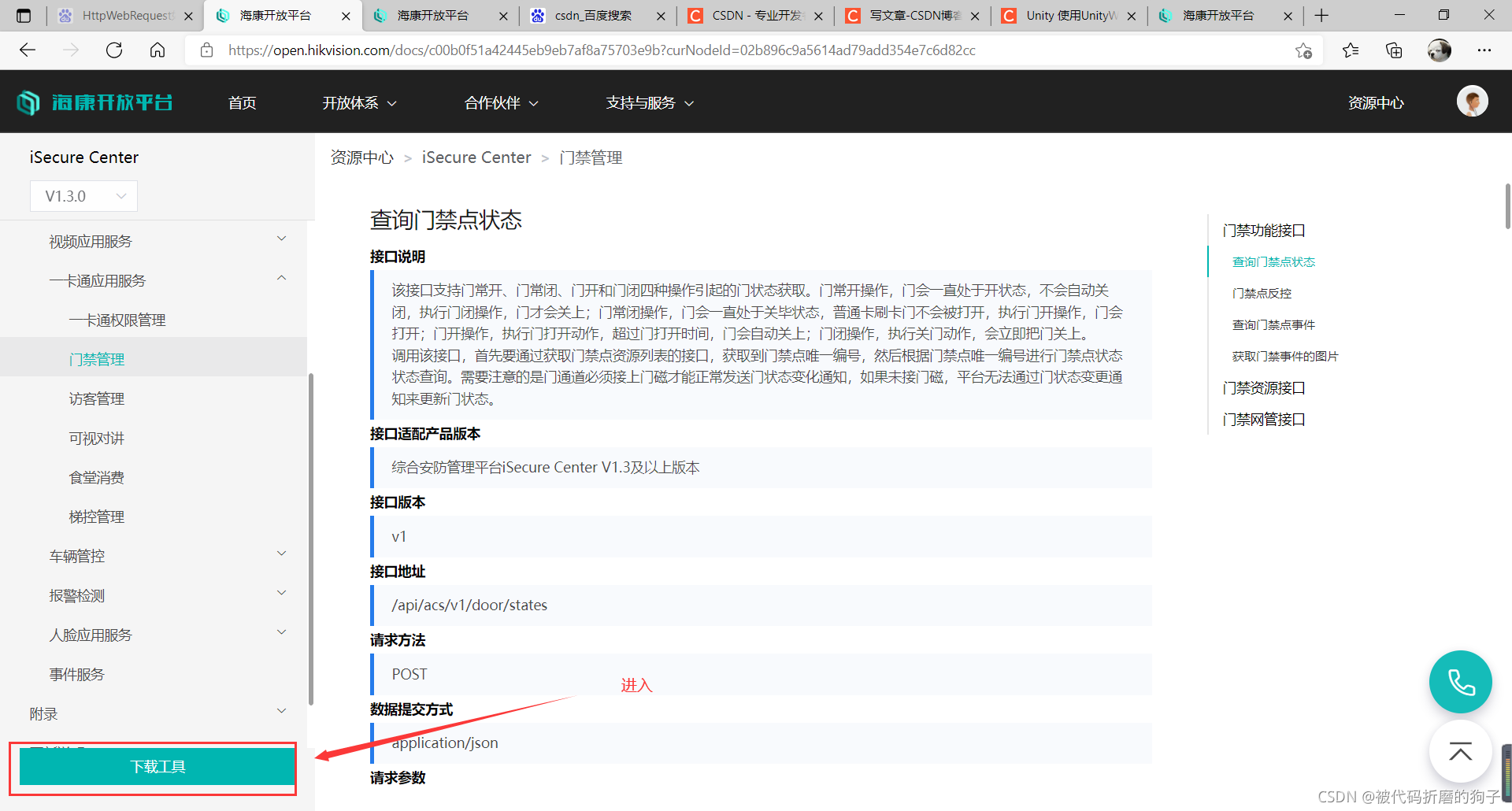Click the /api/acs/v1/door/states address text
Image resolution: width=1512 pixels, height=811 pixels.
(469, 605)
